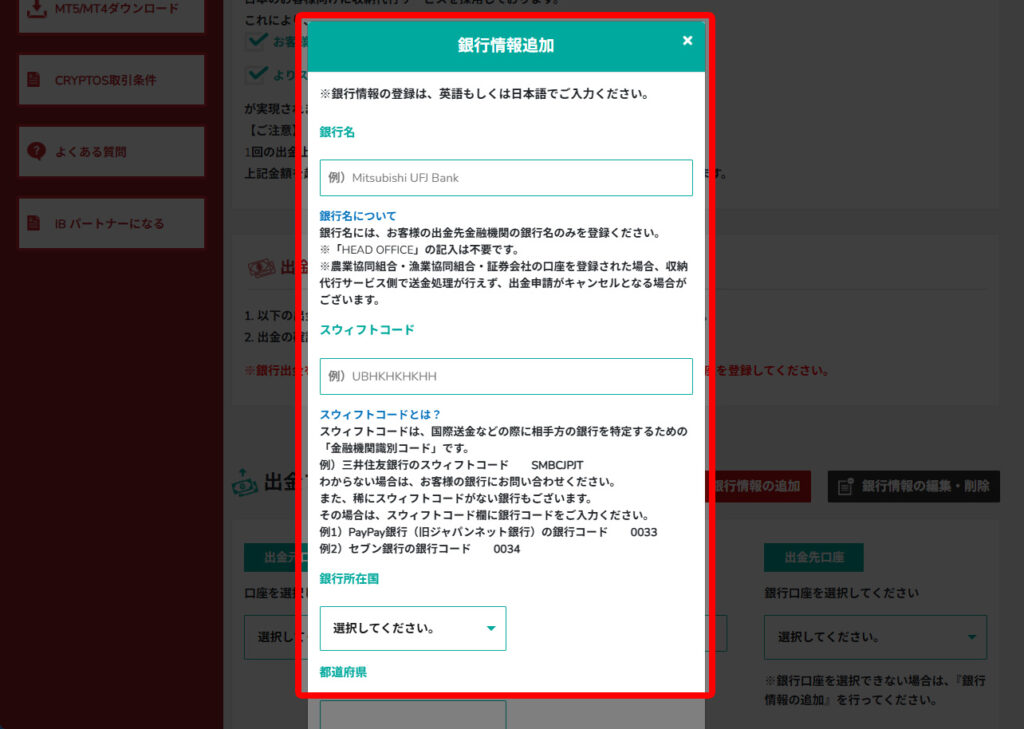The height and width of the screenshot is (729, 1024).
Task: Click the スウィフトコード field label
Action: click(367, 330)
